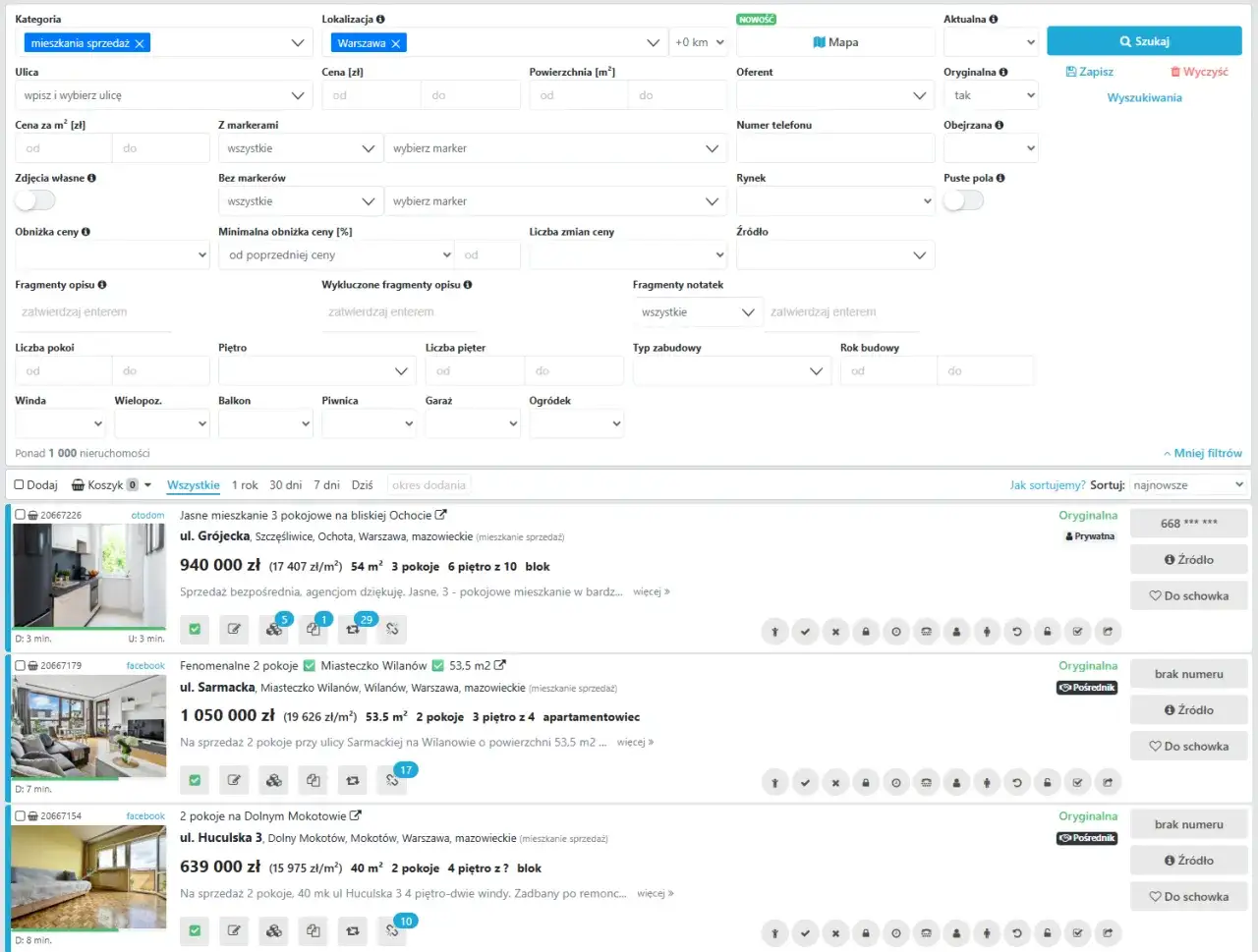Switch to the Dziś time filter tab
This screenshot has height=952, width=1258.
pyautogui.click(x=363, y=485)
